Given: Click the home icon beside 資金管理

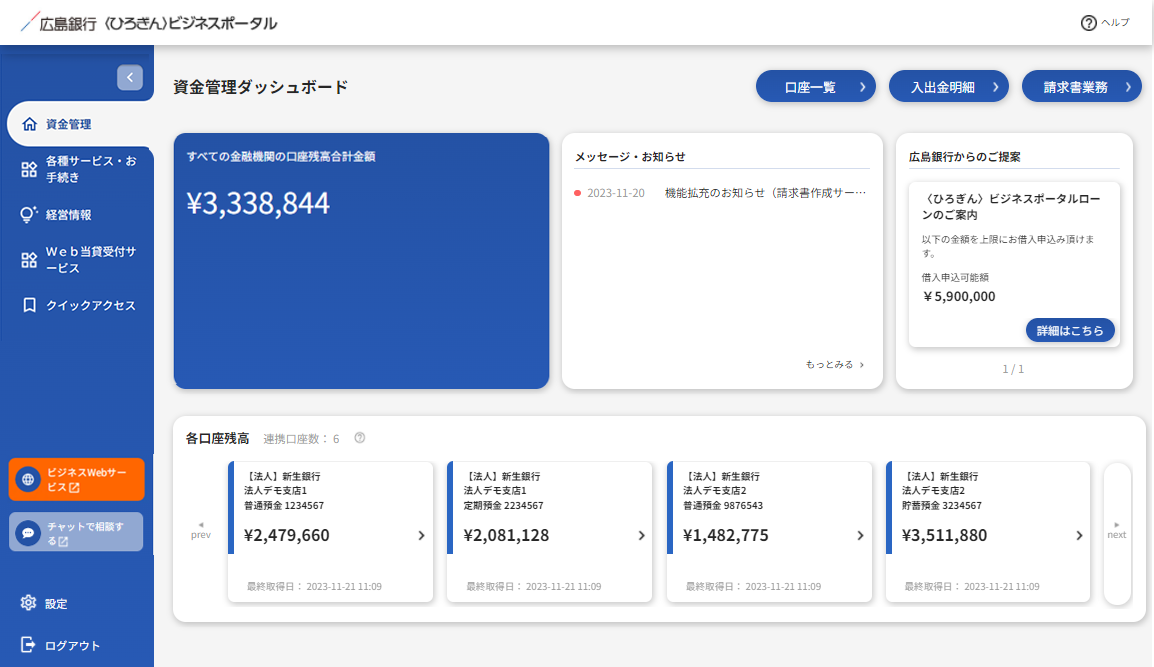Looking at the screenshot, I should pos(29,124).
